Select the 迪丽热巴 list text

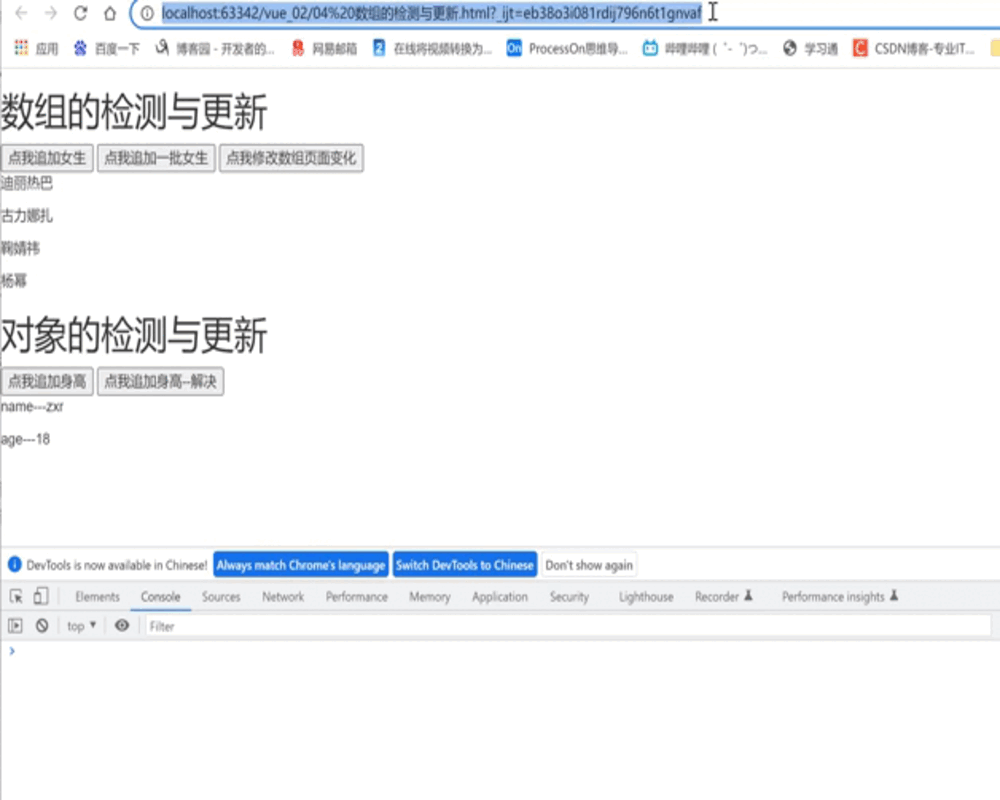pyautogui.click(x=27, y=184)
